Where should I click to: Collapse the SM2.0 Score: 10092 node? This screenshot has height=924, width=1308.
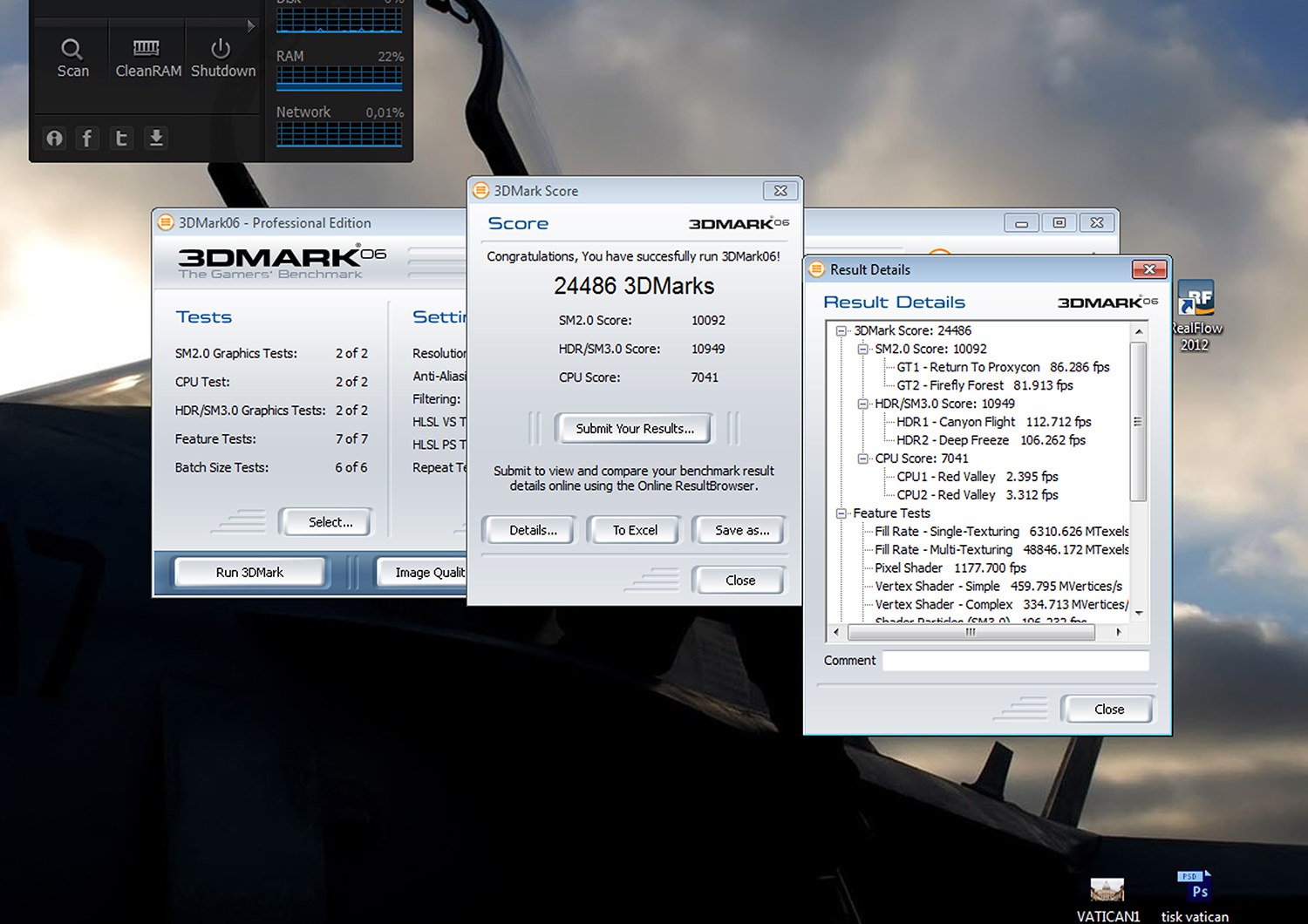tap(863, 349)
